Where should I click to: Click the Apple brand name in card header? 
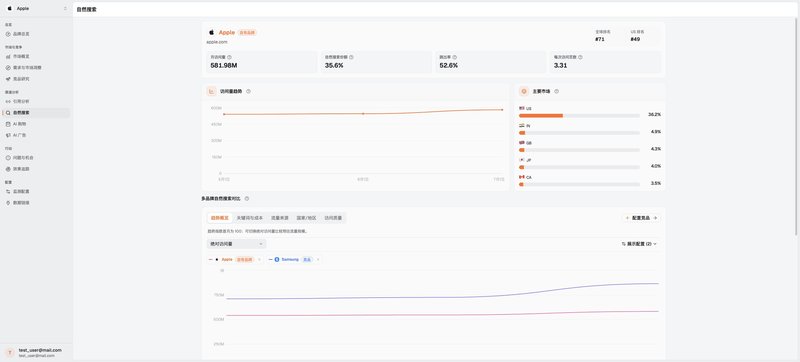pyautogui.click(x=227, y=32)
